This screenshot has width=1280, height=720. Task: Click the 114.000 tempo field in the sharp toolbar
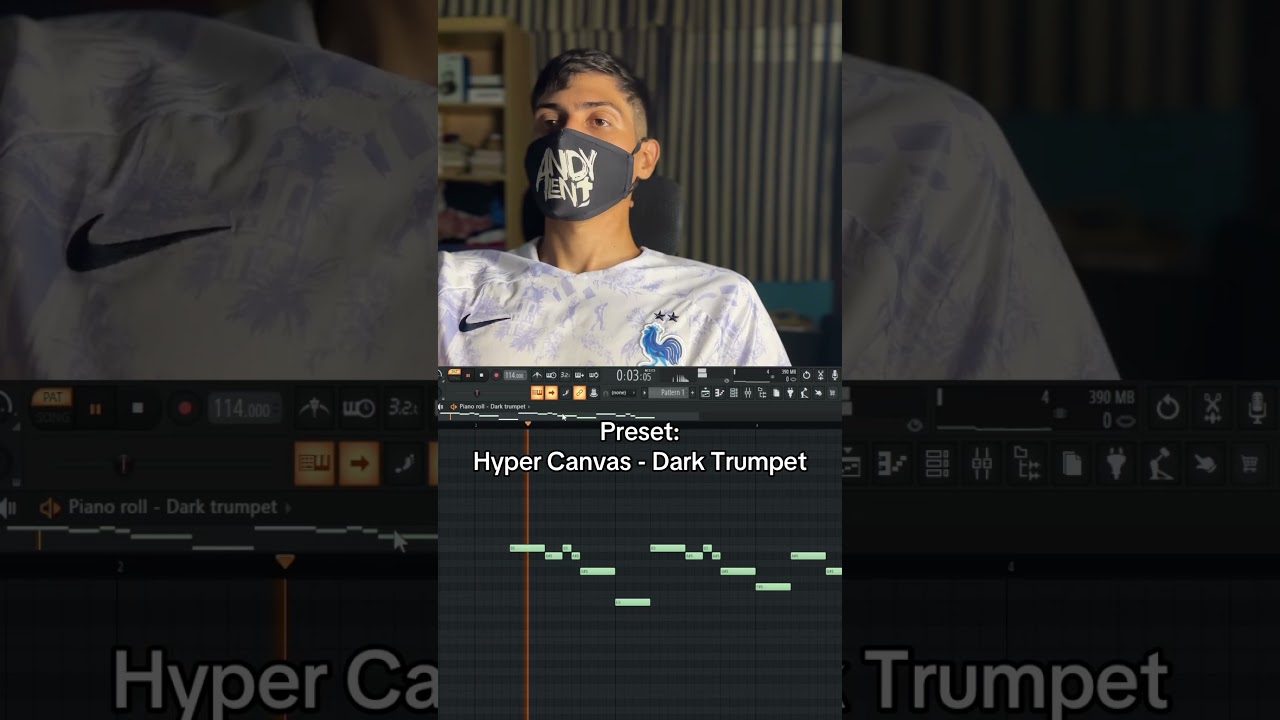(x=515, y=375)
